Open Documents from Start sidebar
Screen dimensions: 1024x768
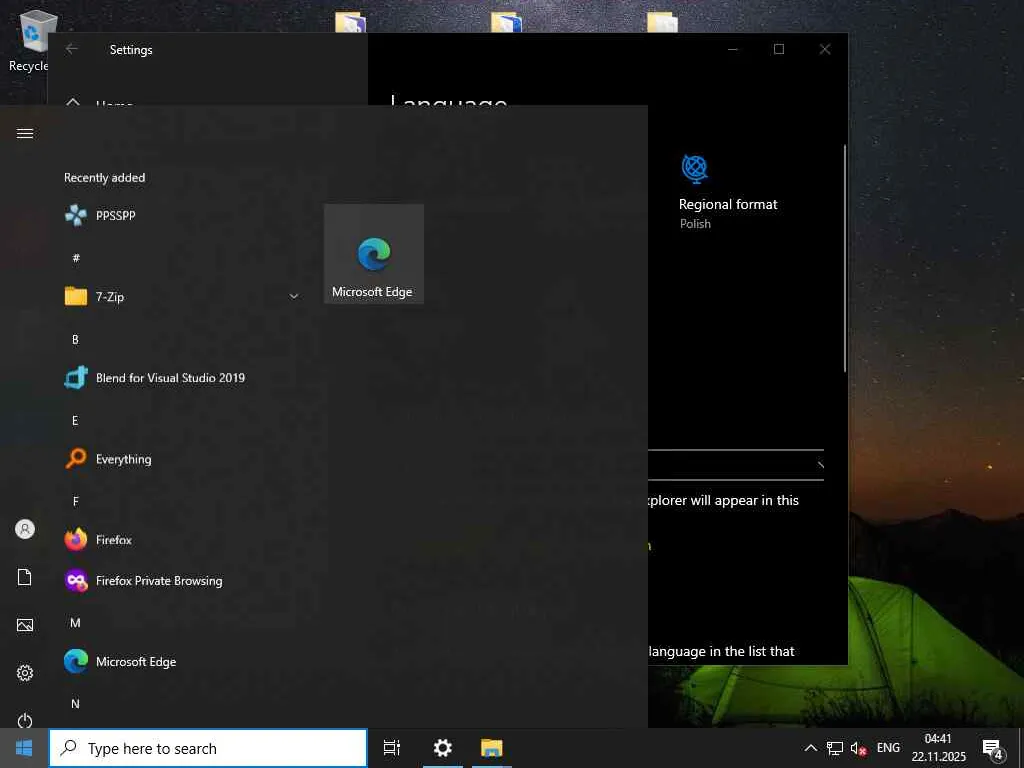tap(25, 577)
